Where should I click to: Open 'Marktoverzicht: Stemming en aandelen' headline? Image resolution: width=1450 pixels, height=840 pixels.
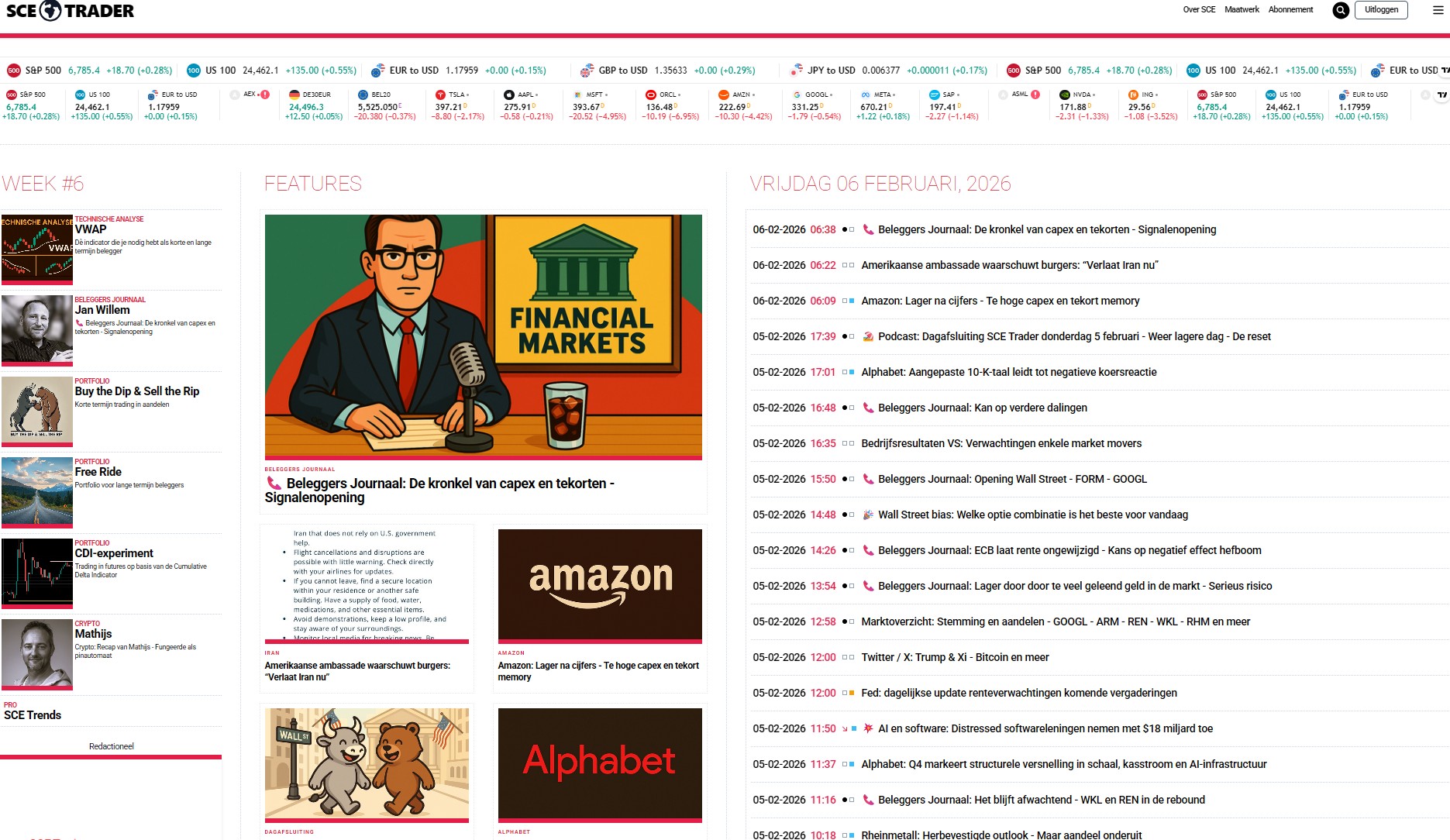point(1056,621)
